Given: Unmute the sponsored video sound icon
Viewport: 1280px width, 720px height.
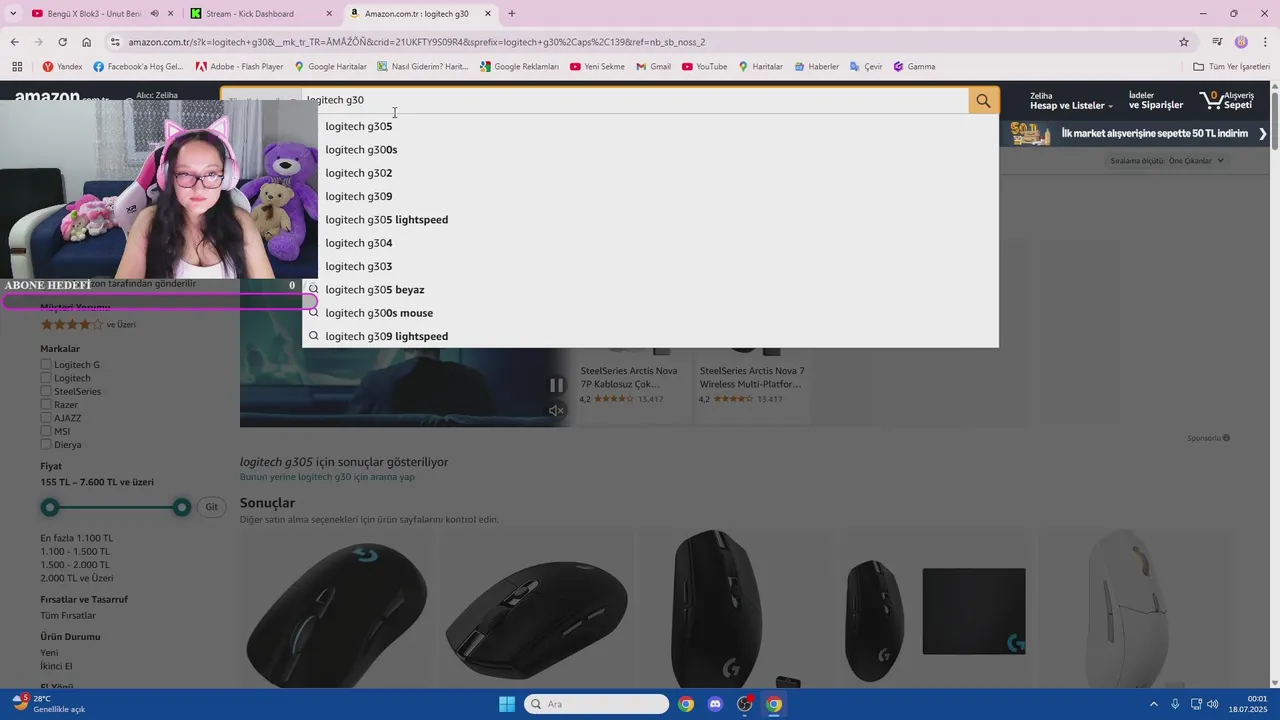Looking at the screenshot, I should click(x=556, y=410).
